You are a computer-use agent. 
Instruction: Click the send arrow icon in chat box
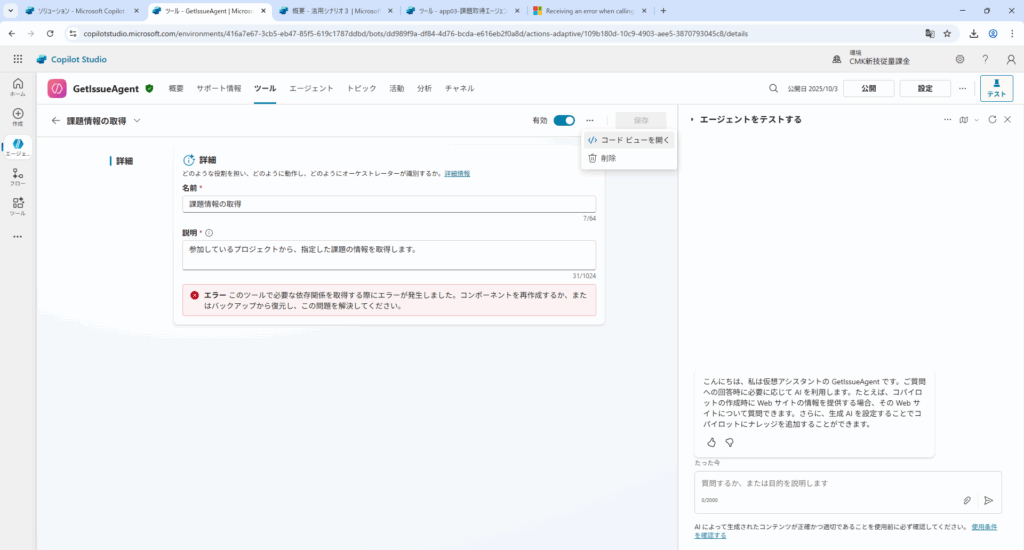tap(988, 500)
